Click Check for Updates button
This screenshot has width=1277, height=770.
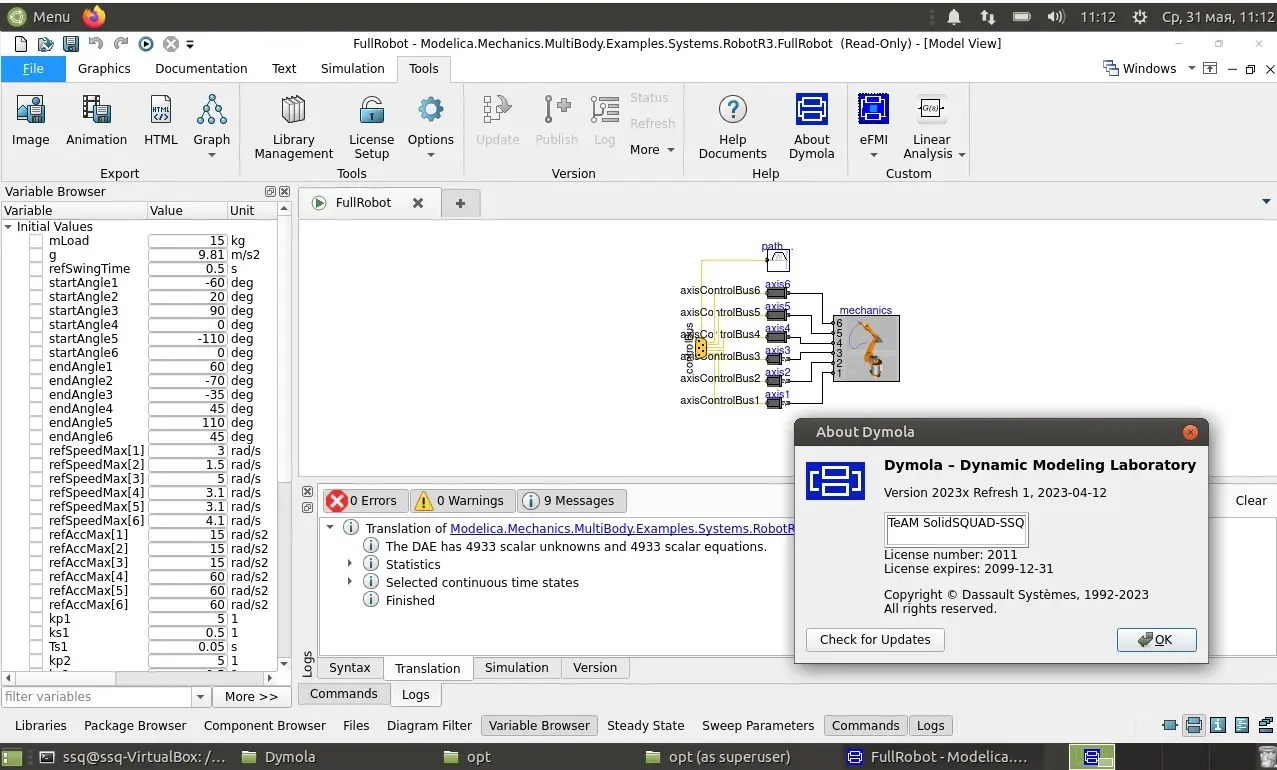(x=875, y=640)
